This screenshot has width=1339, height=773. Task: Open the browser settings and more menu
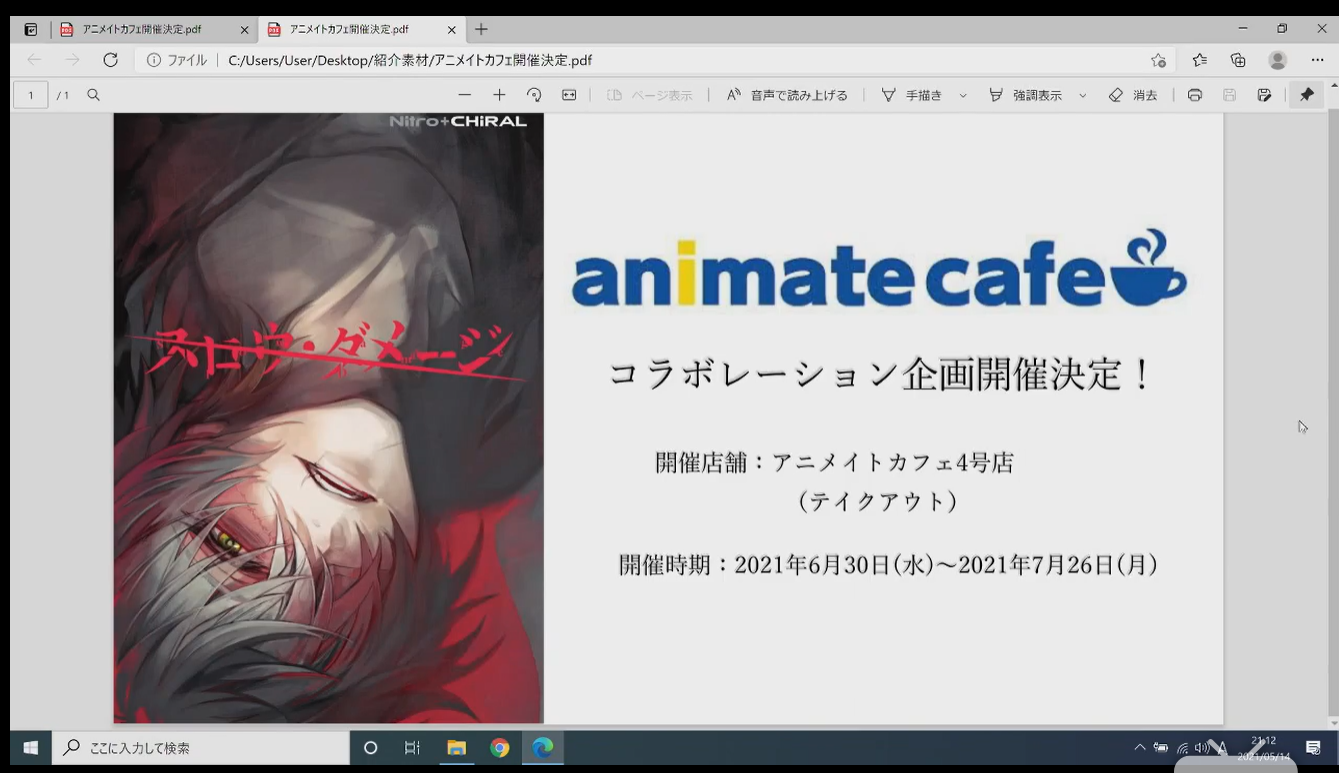pyautogui.click(x=1317, y=60)
